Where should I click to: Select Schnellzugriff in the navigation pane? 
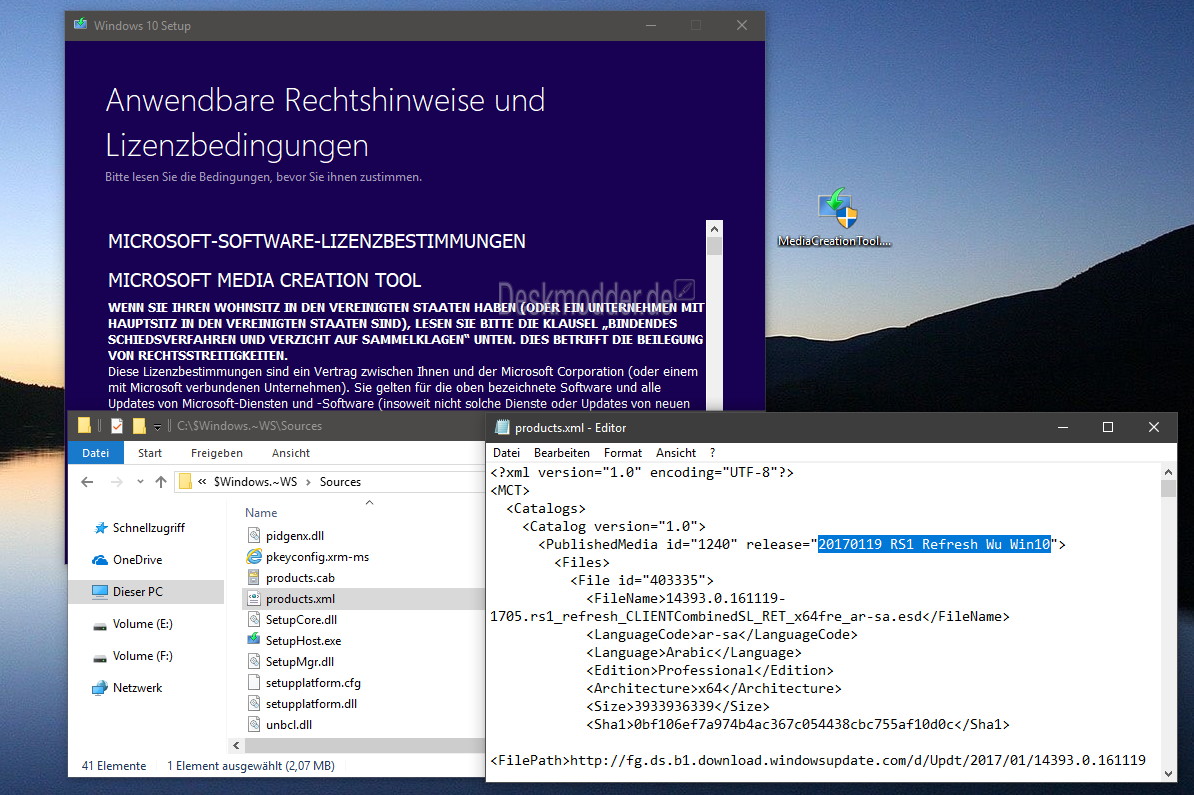tap(148, 528)
